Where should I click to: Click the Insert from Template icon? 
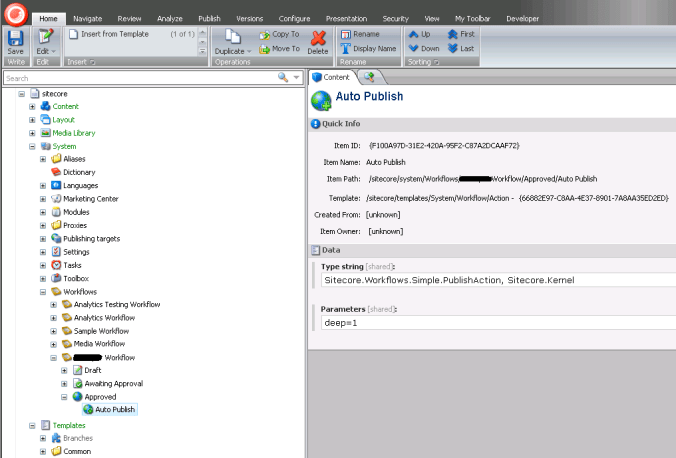[74, 34]
